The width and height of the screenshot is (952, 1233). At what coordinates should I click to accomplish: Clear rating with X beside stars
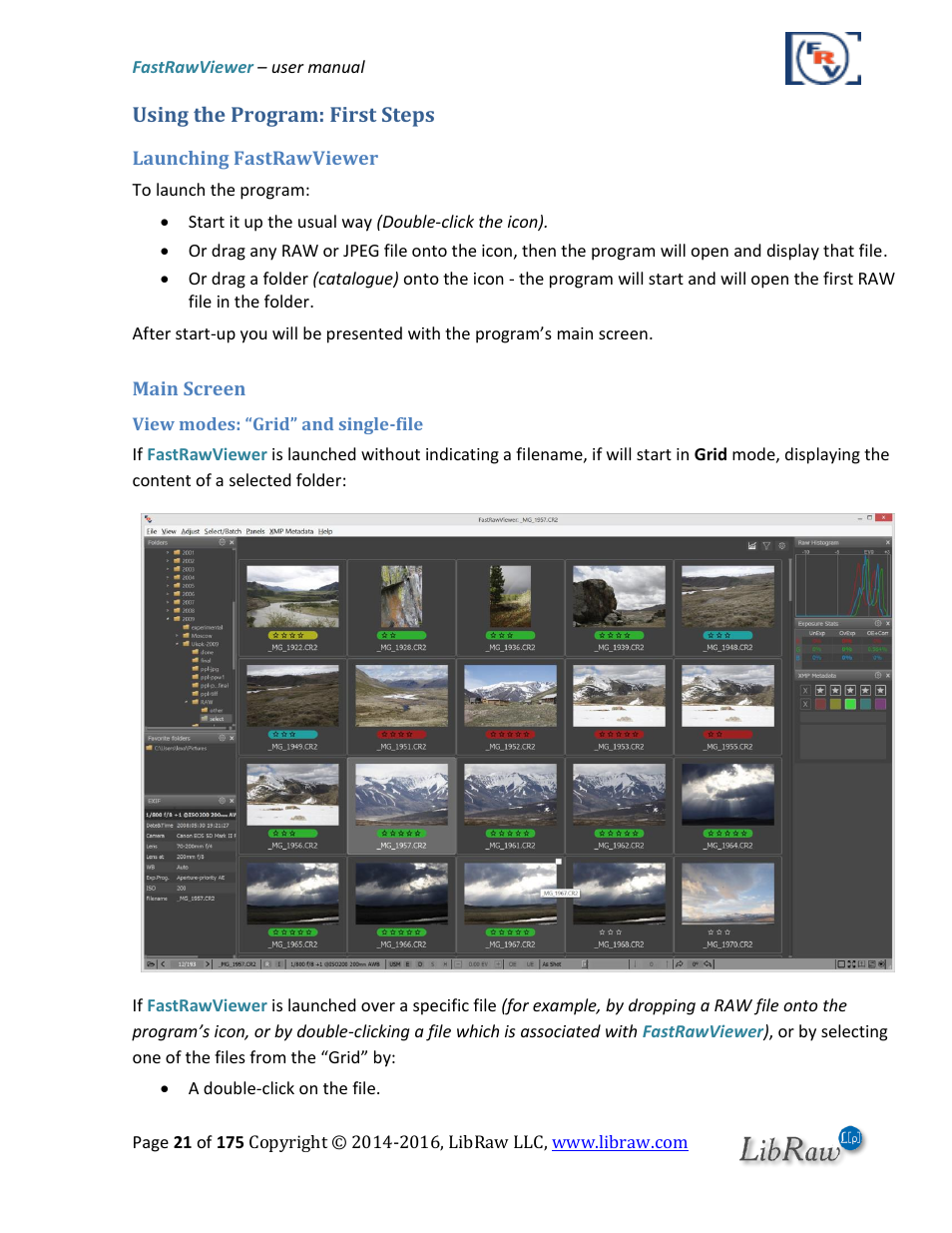(805, 690)
